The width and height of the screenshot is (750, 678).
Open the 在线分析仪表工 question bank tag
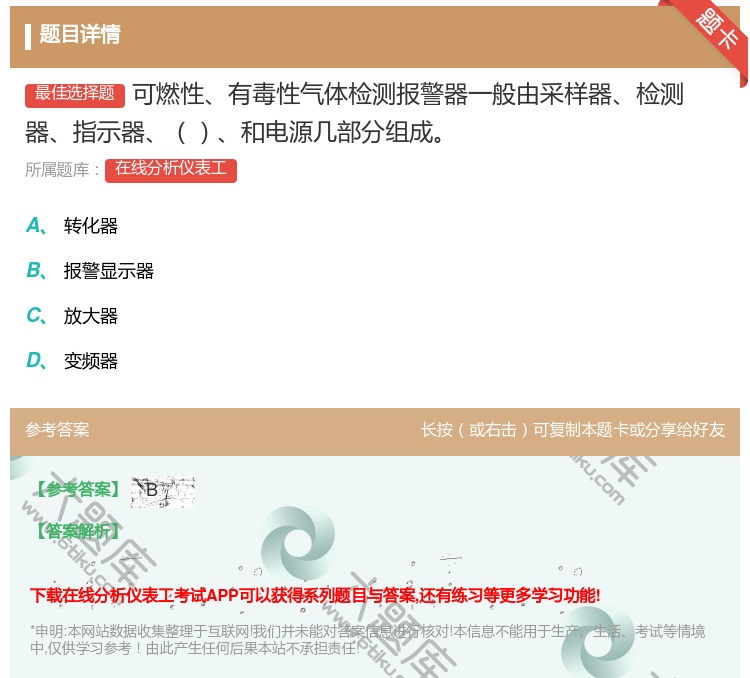171,170
